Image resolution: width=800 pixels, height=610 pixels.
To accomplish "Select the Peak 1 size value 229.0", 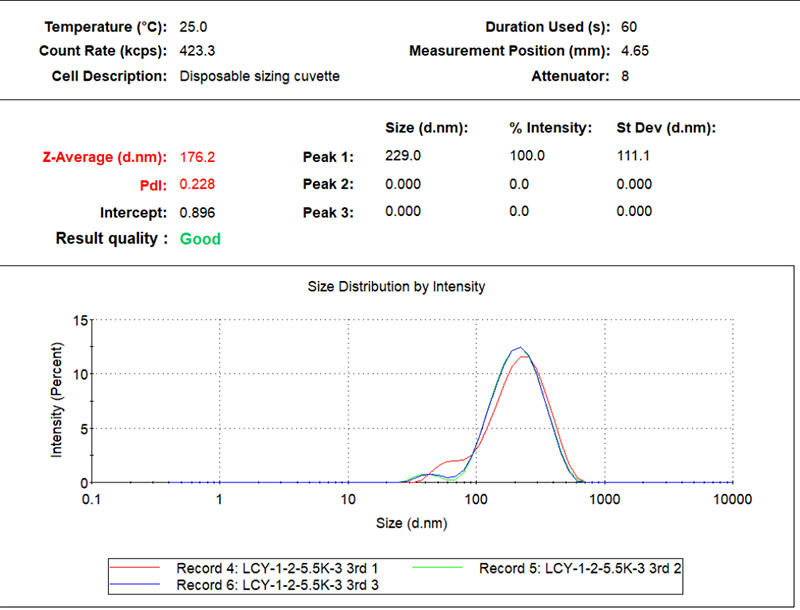I will point(402,156).
